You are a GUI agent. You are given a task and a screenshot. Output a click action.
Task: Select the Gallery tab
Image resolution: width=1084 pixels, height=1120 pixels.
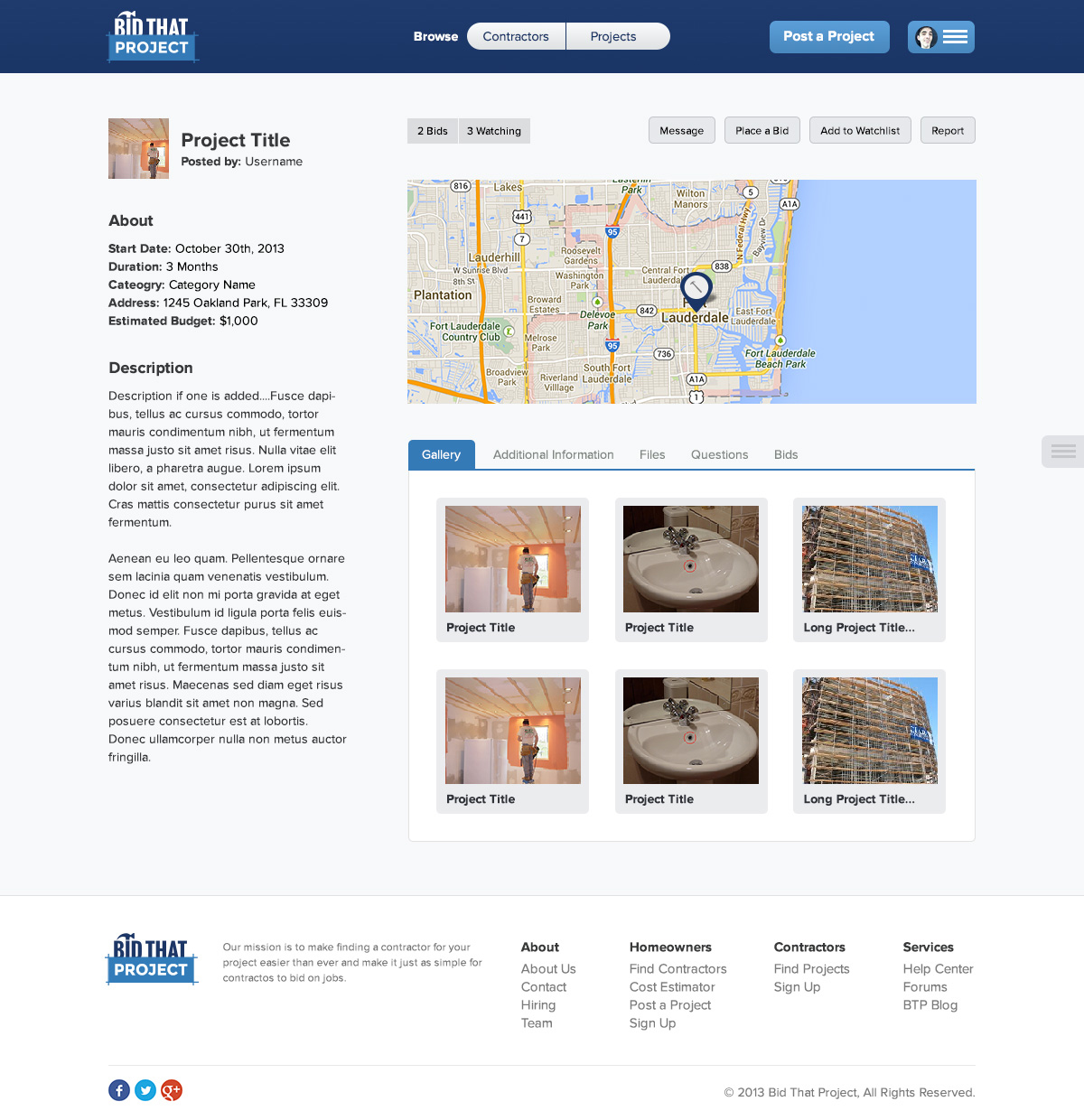coord(441,454)
